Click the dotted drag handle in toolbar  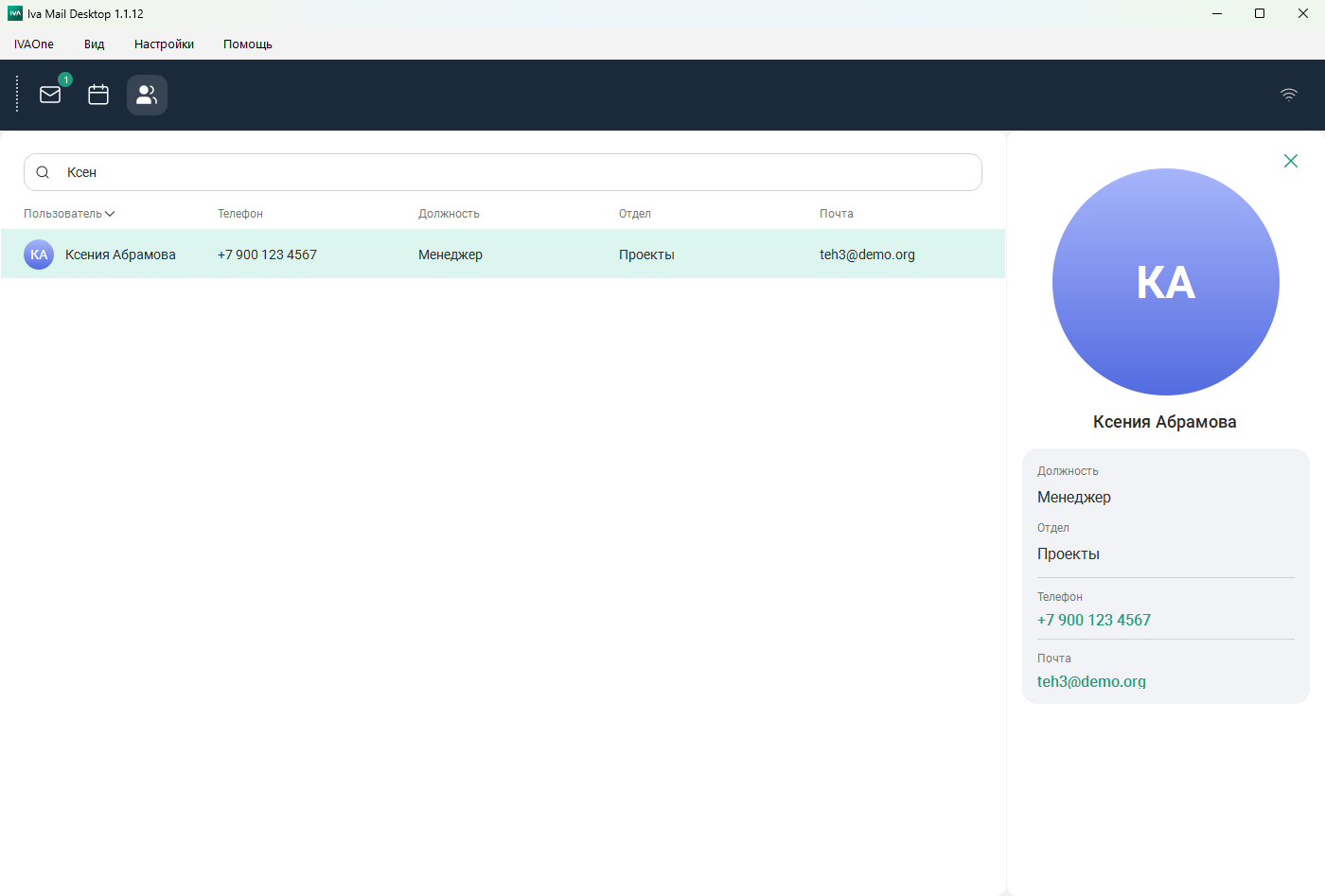tap(17, 95)
